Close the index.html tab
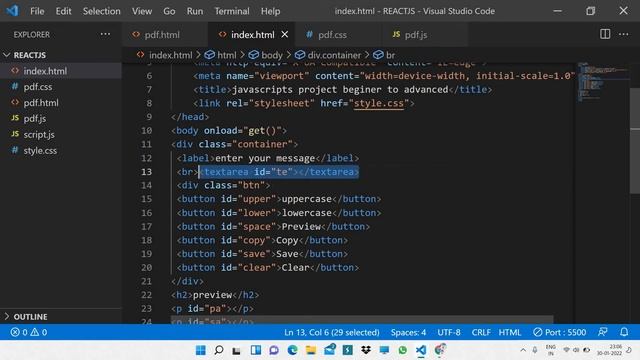The width and height of the screenshot is (640, 360). (x=285, y=35)
